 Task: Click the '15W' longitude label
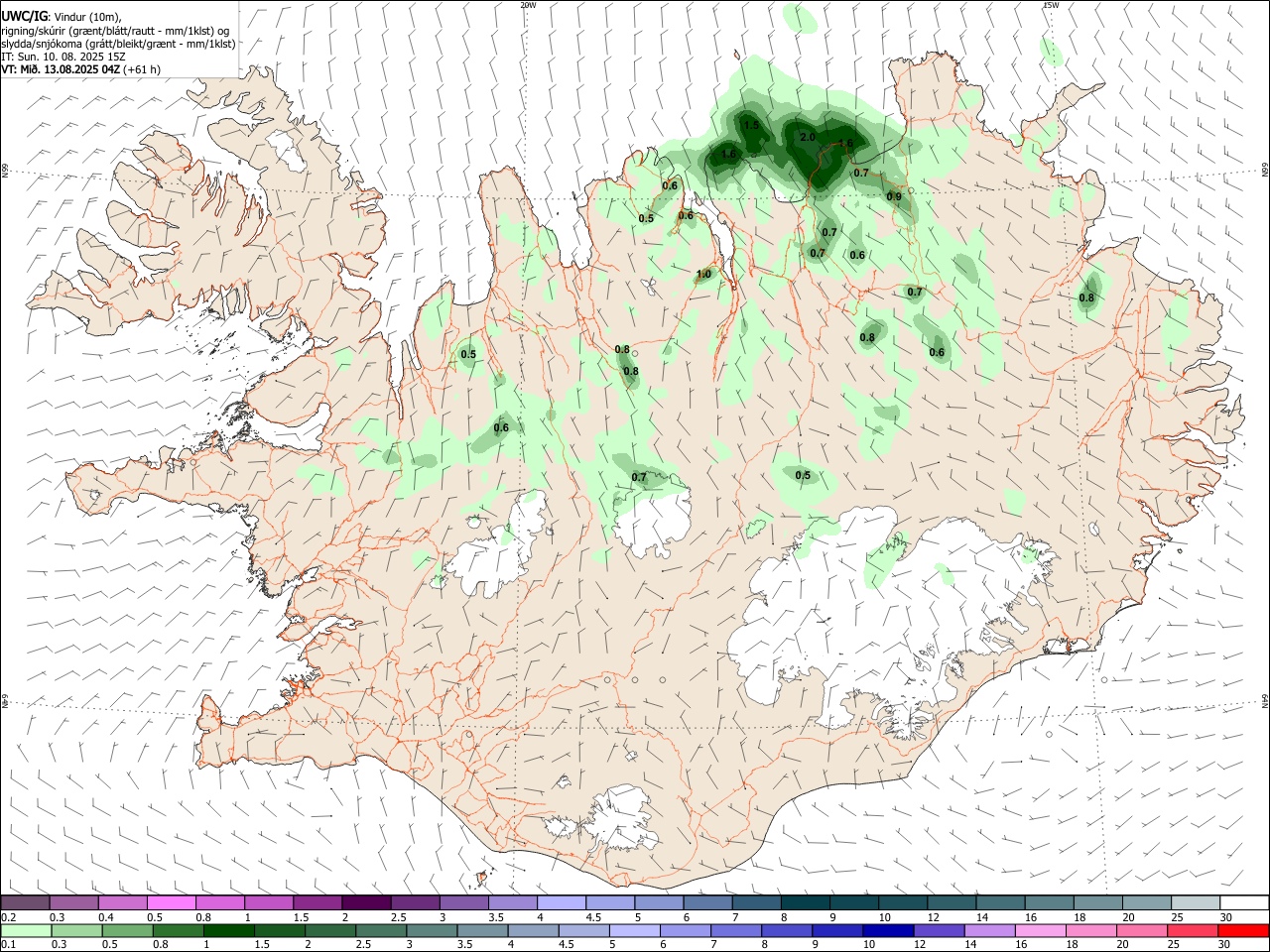(1051, 5)
